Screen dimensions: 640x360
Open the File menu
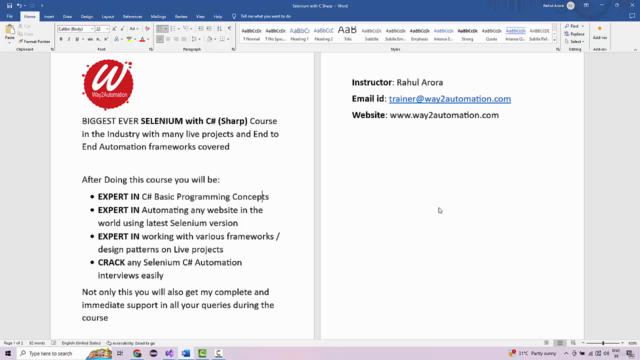(9, 16)
